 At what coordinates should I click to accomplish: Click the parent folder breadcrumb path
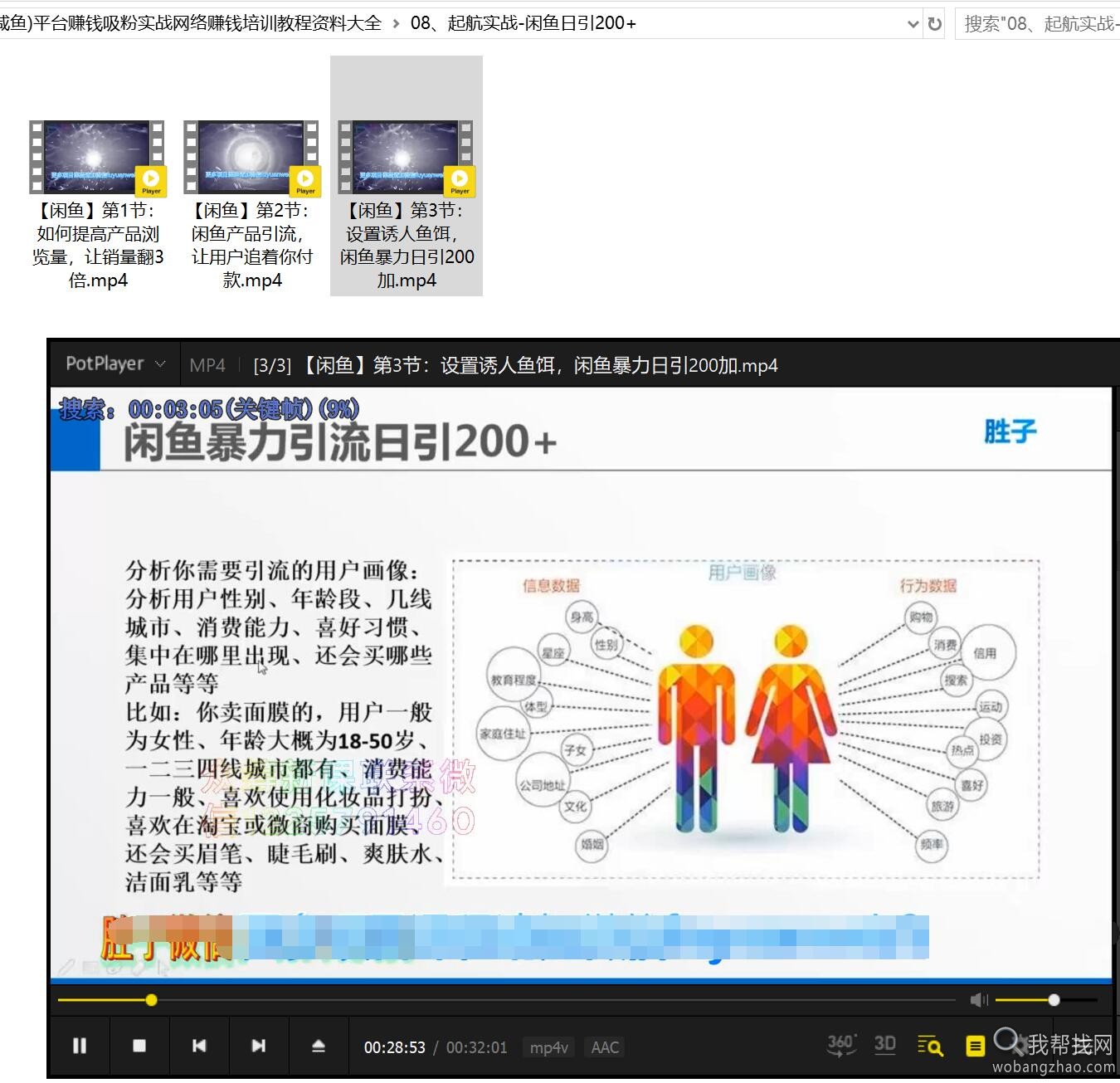[x=190, y=23]
